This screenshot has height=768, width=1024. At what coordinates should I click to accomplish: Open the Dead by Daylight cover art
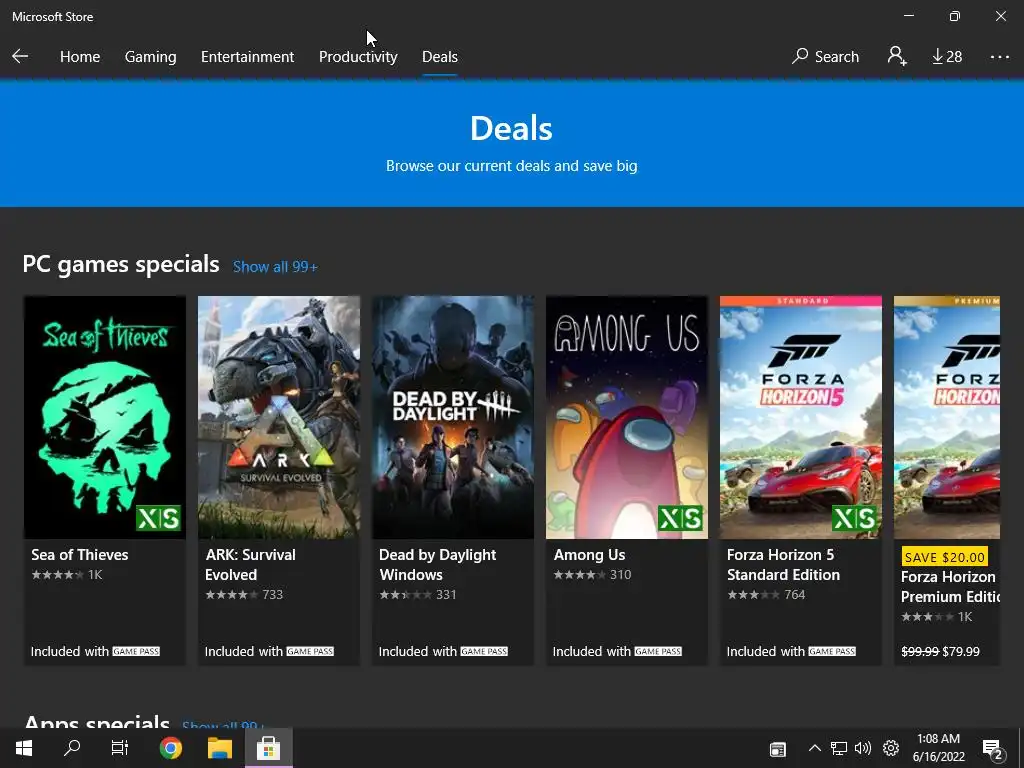453,417
